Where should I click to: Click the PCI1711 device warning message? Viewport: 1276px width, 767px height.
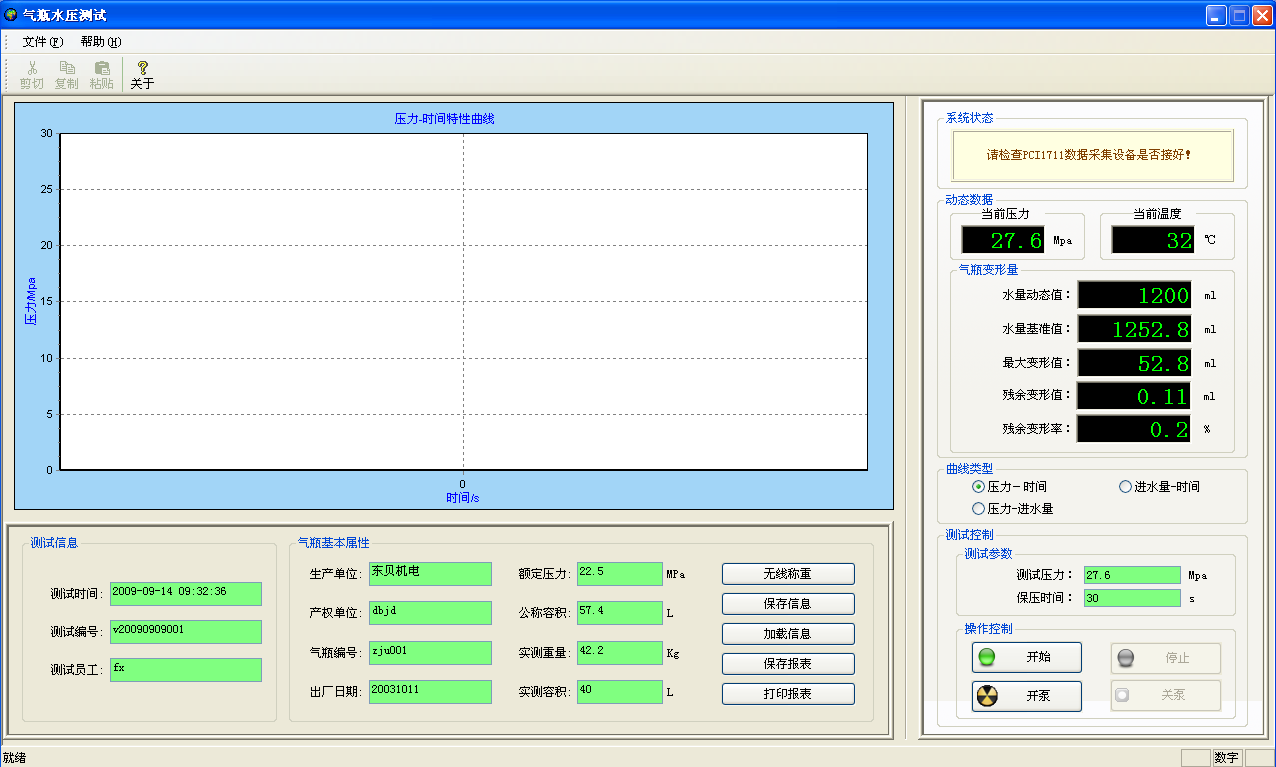click(x=1092, y=155)
